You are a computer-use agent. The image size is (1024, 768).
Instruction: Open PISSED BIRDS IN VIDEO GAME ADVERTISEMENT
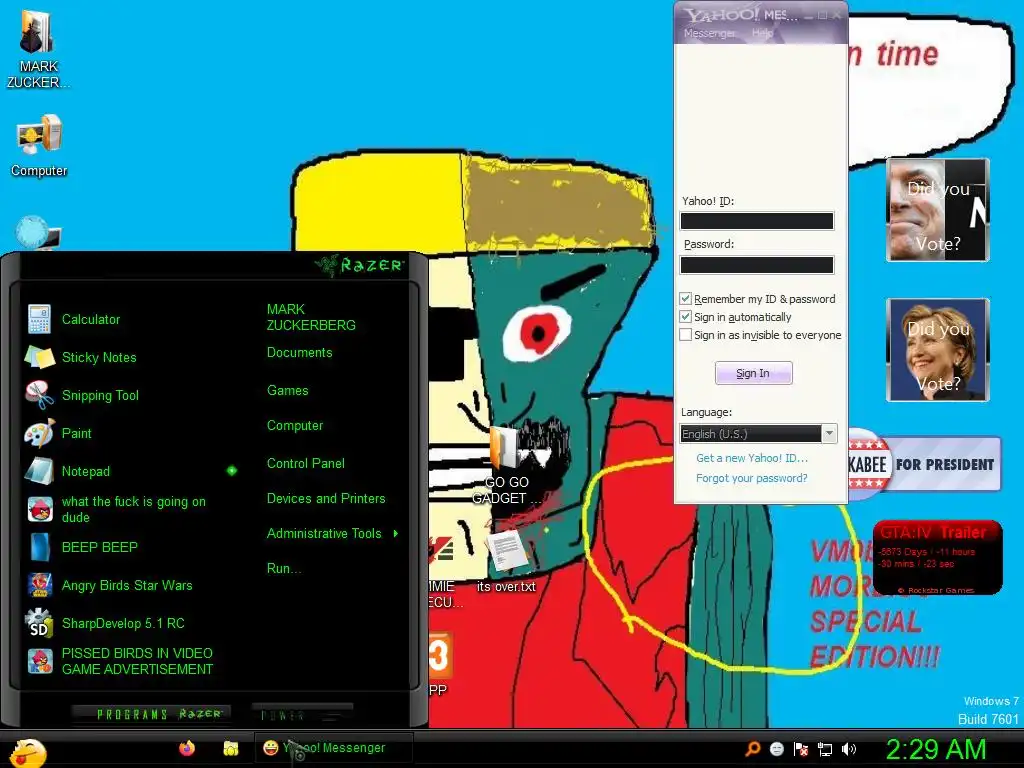coord(120,661)
